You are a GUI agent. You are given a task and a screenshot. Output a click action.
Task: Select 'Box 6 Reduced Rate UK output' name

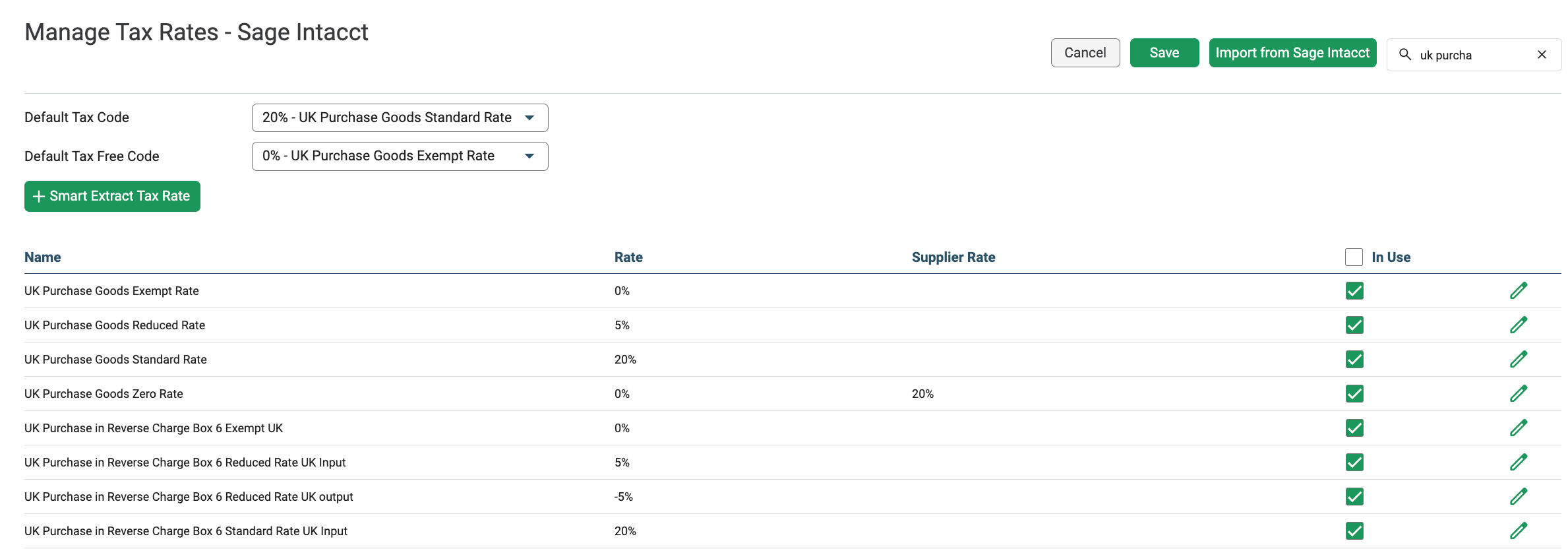189,497
